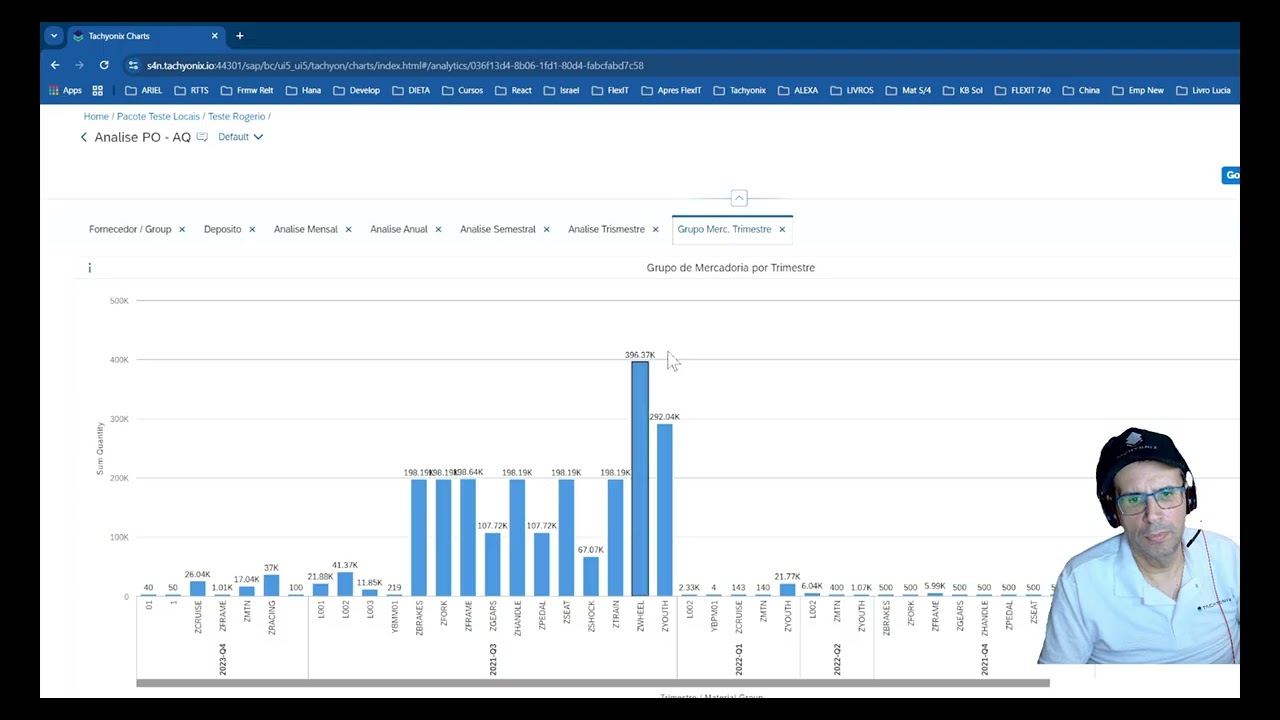Viewport: 1280px width, 720px height.
Task: Open the Tachyonix bookmark folder
Action: pos(739,90)
